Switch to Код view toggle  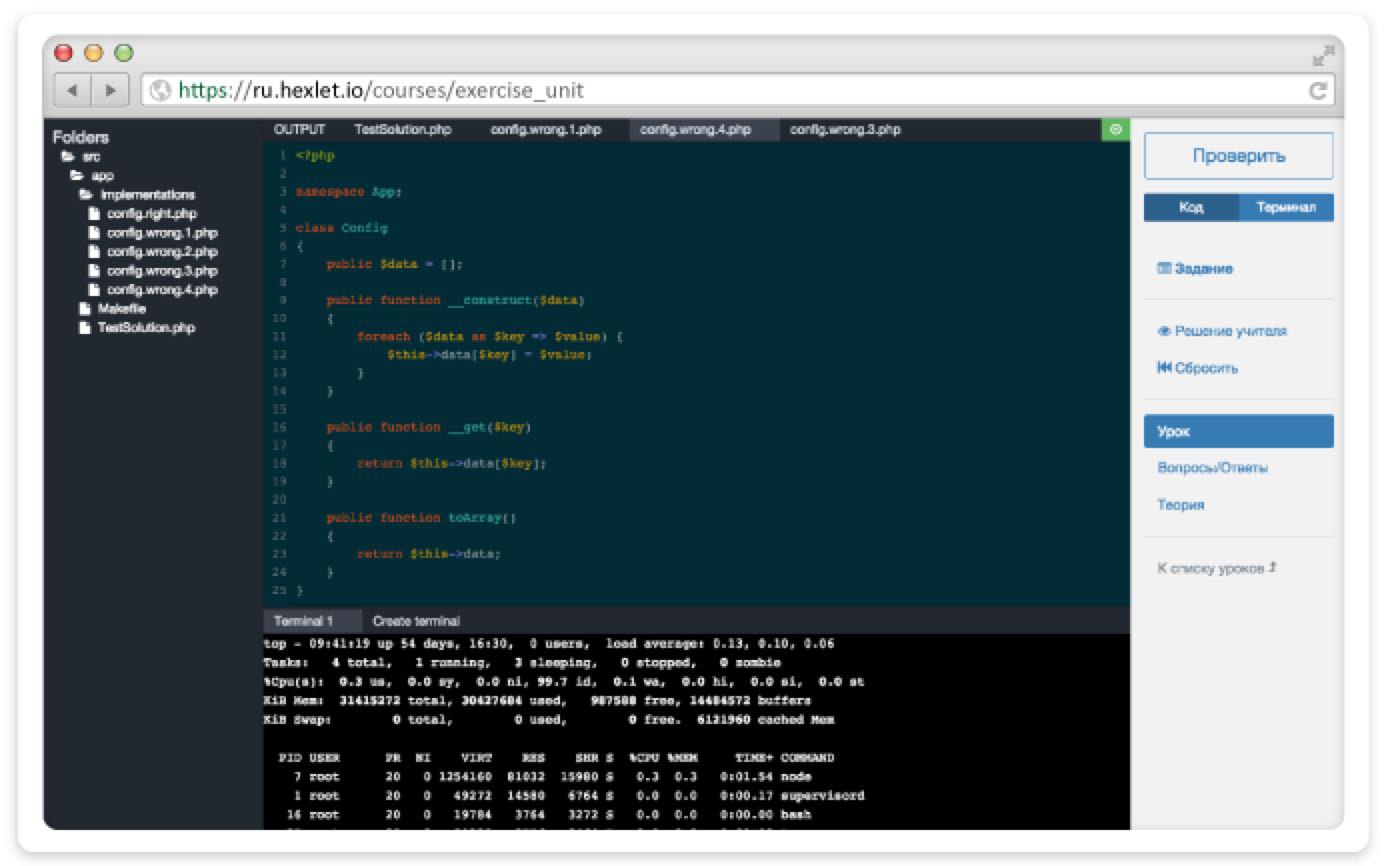click(x=1191, y=208)
